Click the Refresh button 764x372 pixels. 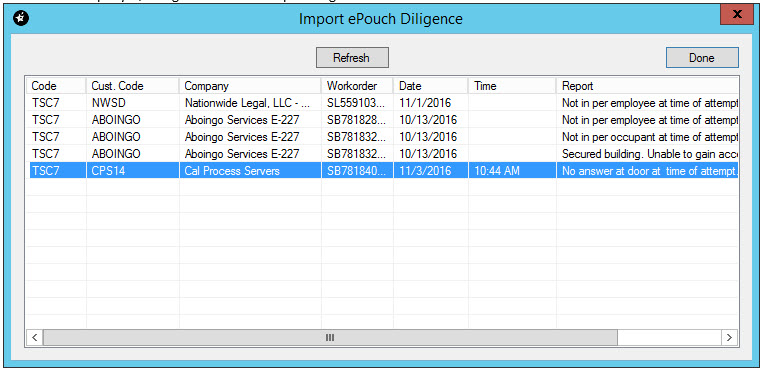point(352,58)
